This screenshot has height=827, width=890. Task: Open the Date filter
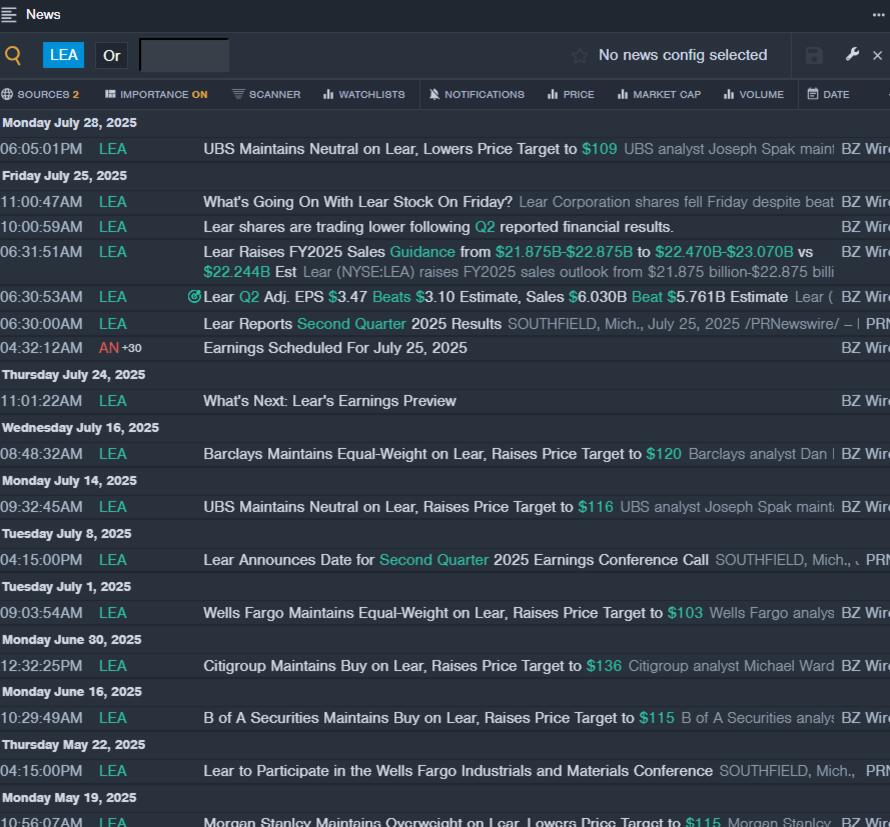[x=828, y=94]
